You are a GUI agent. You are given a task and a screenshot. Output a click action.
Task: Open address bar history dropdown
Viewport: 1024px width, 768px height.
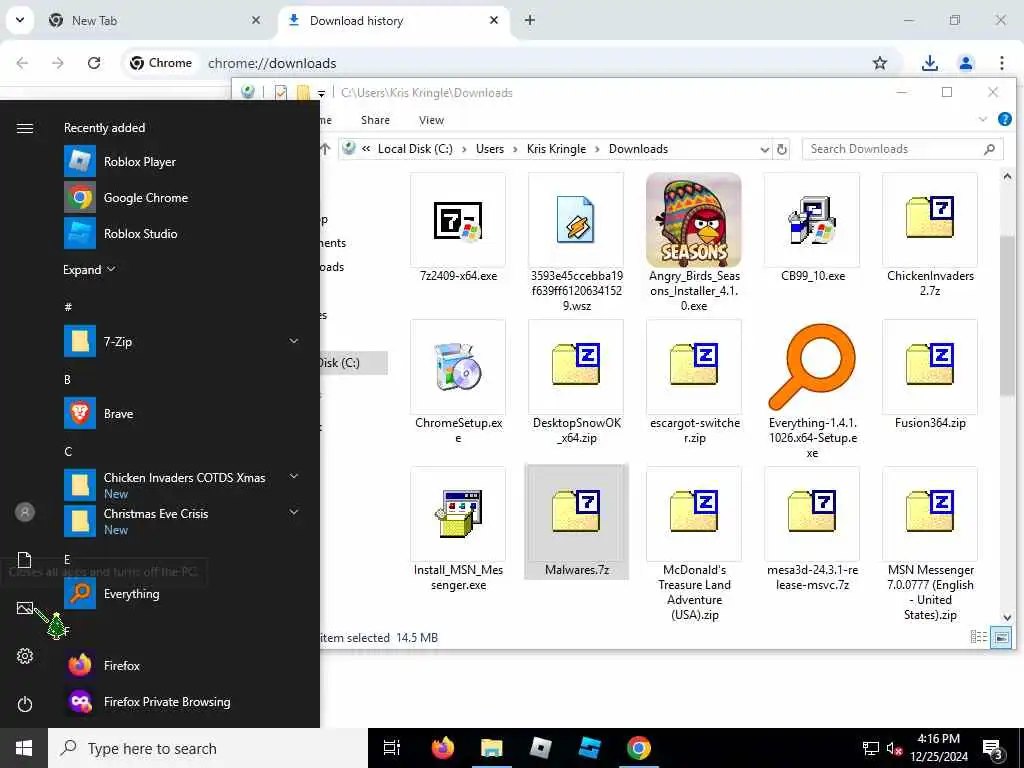coord(764,150)
